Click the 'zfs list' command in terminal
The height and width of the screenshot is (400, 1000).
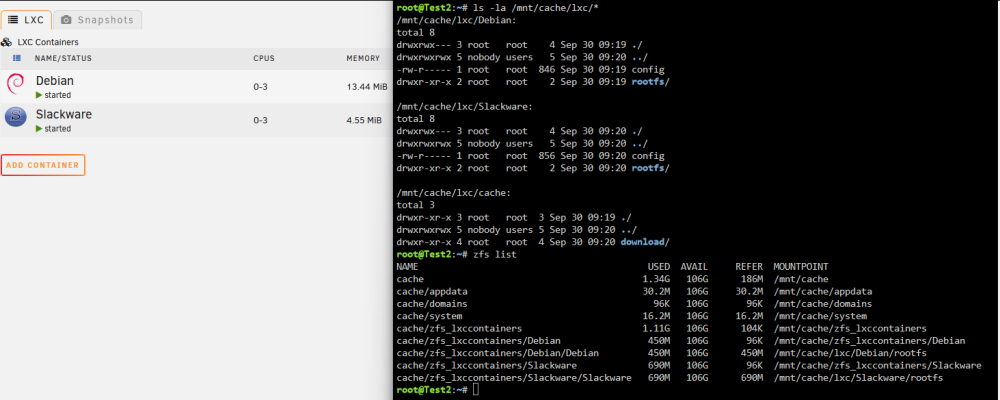click(x=494, y=254)
